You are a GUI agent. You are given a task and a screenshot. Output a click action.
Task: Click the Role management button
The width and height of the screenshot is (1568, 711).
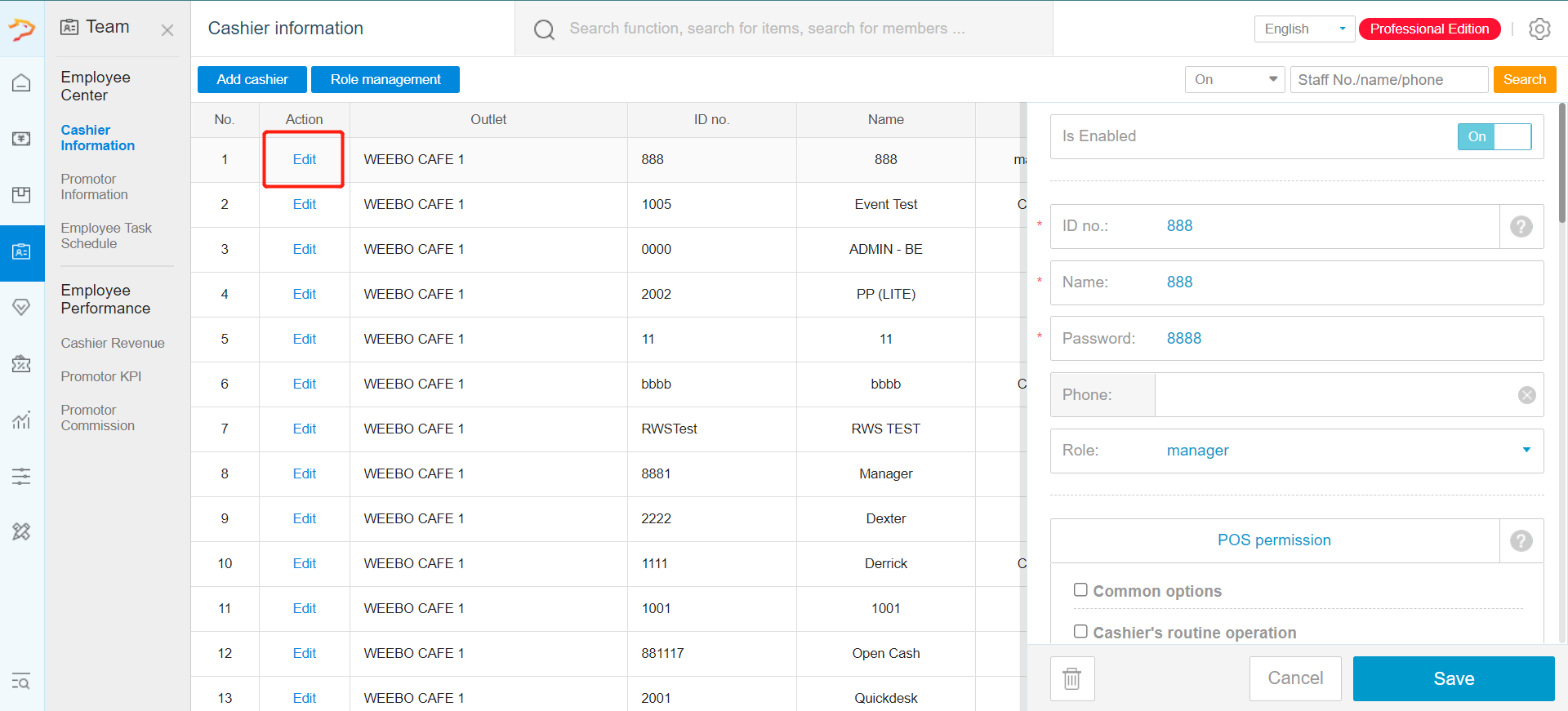(x=385, y=79)
